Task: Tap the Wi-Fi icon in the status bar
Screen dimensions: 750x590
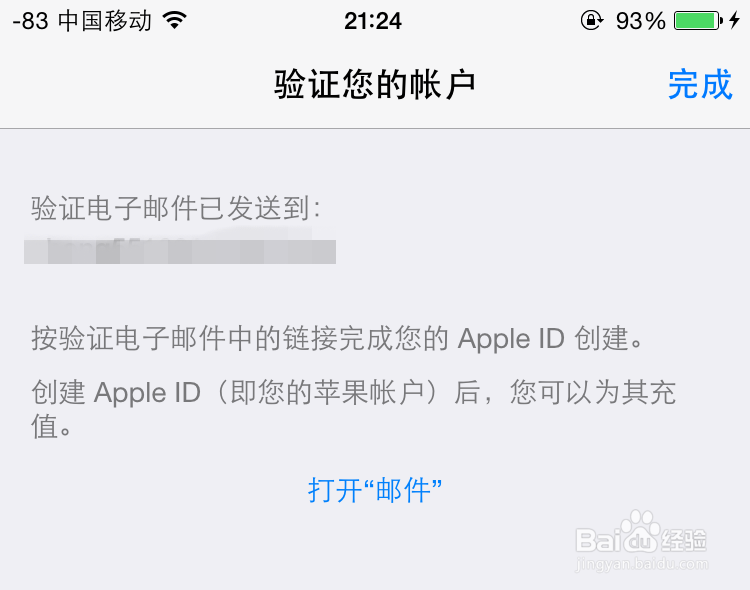Action: (x=175, y=20)
